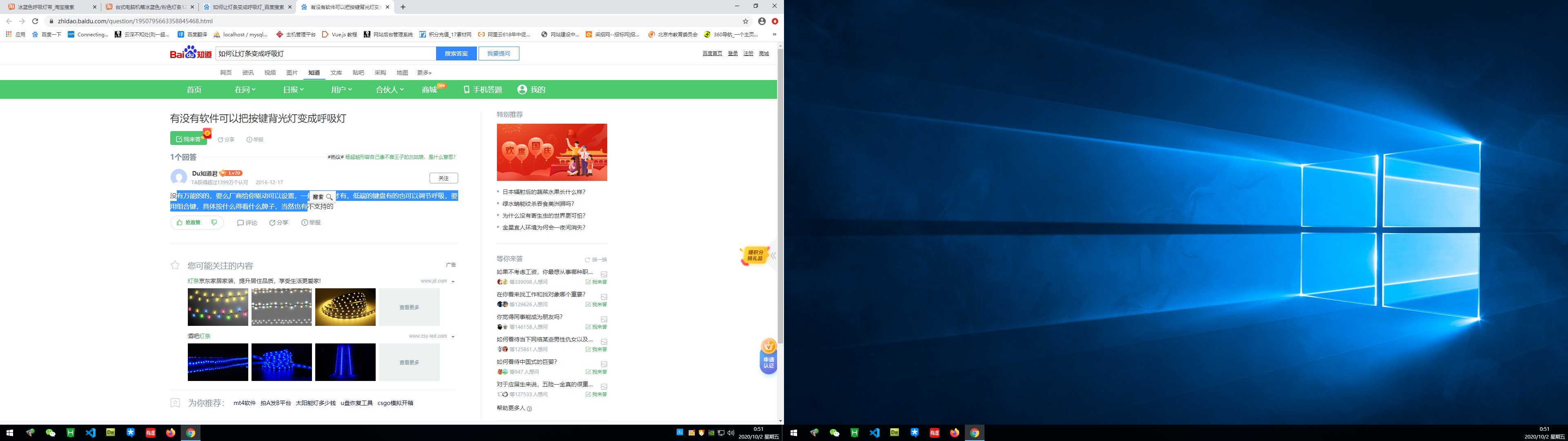
Task: Click the 搜索 magnifier popup on the selected text
Action: tap(323, 197)
